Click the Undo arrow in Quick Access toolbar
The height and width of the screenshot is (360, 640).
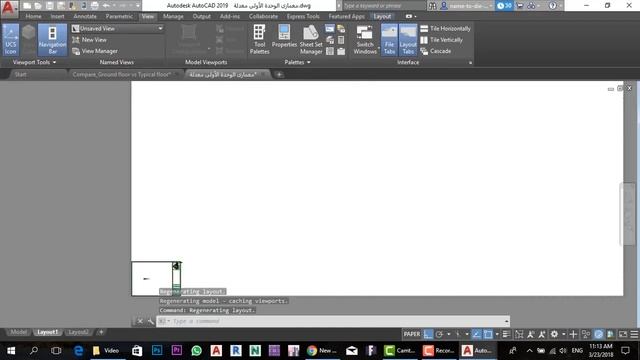[106, 6]
